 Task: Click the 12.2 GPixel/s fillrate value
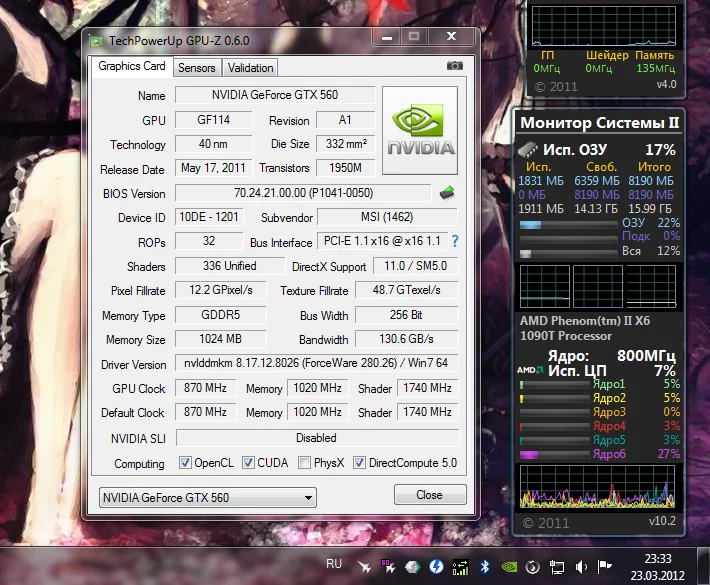(x=221, y=290)
